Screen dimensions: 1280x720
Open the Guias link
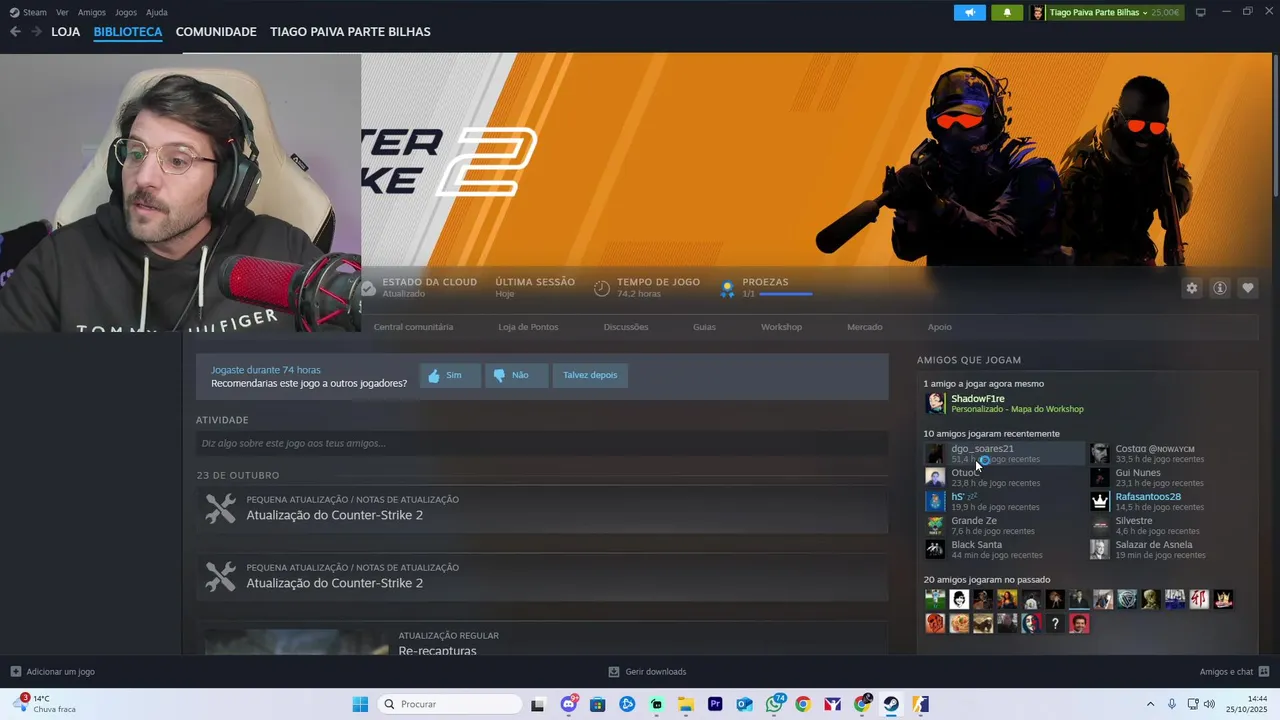[704, 327]
